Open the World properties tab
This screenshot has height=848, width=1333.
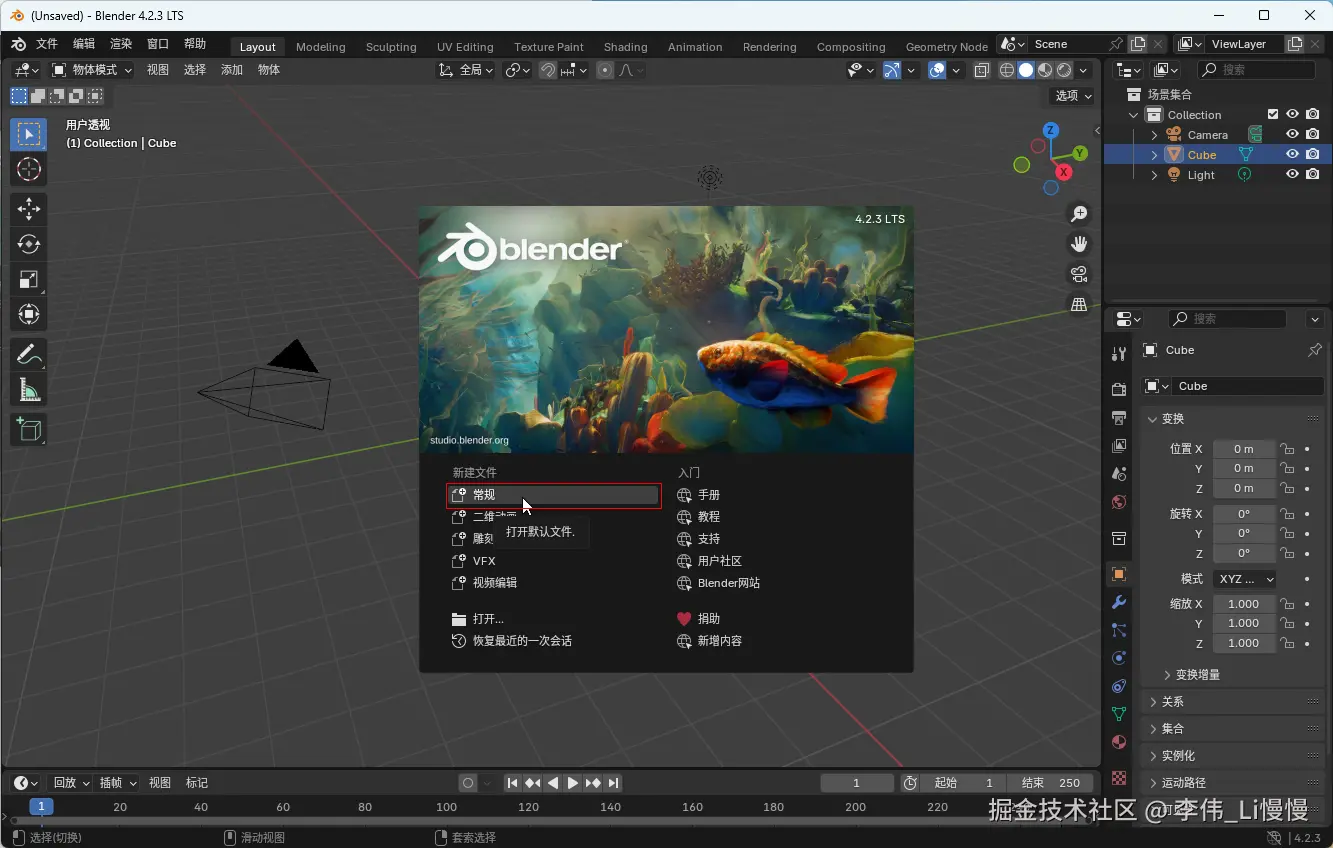[x=1119, y=501]
